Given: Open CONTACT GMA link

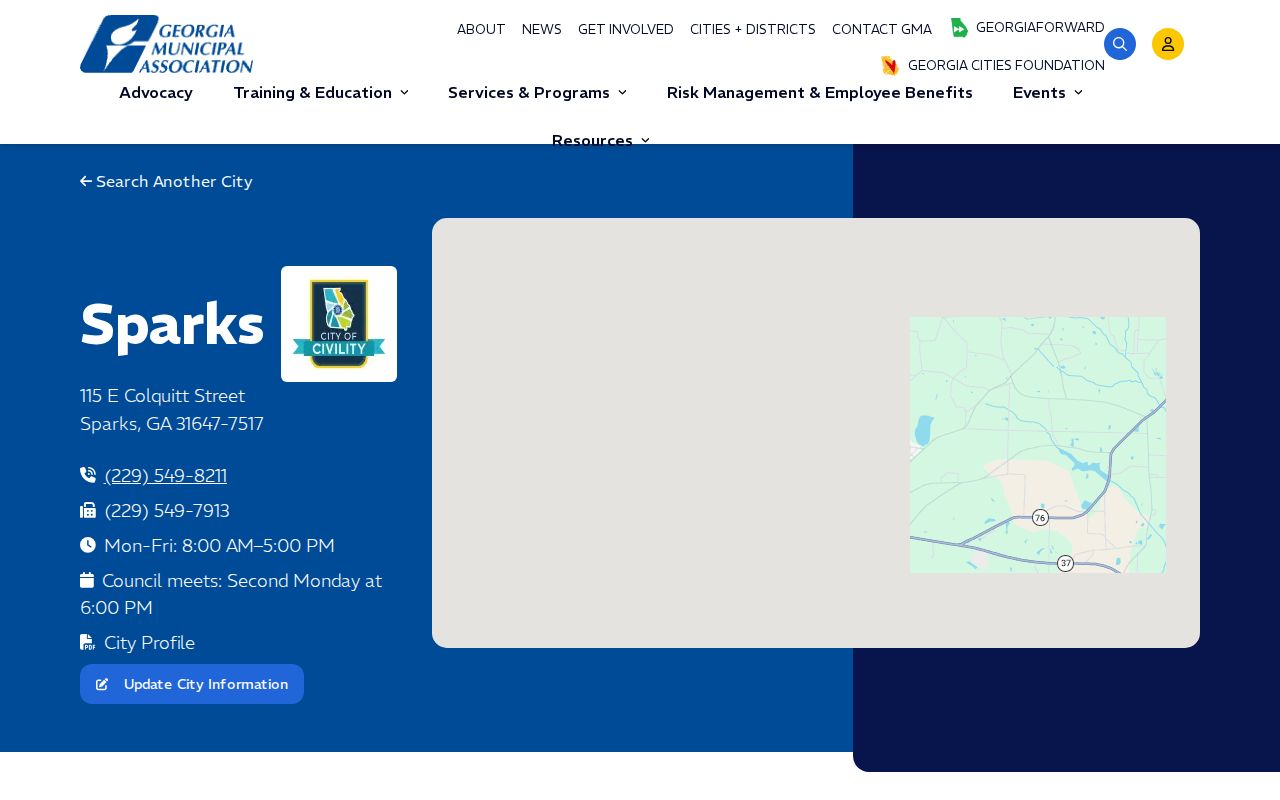Looking at the screenshot, I should click(x=882, y=29).
